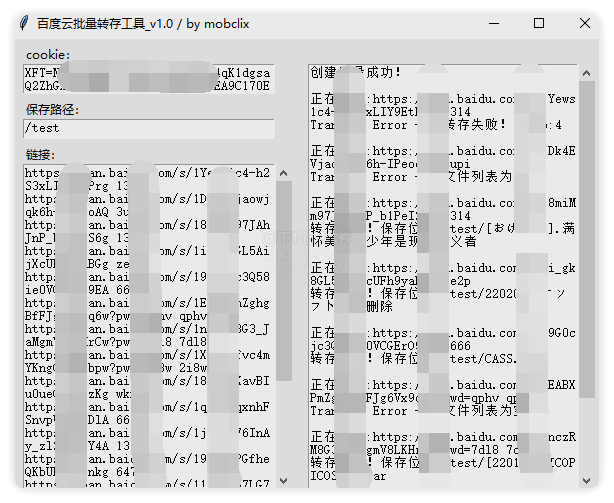Click the log line ending in Yews
Image resolution: width=614 pixels, height=503 pixels.
click(443, 99)
